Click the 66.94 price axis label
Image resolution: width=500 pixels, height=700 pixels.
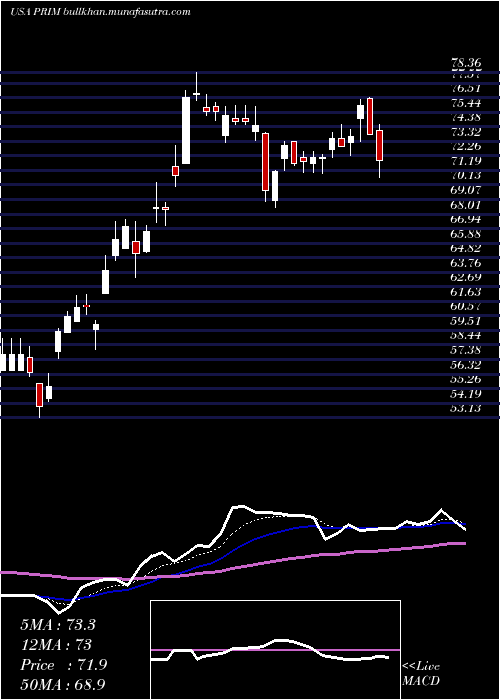(466, 219)
